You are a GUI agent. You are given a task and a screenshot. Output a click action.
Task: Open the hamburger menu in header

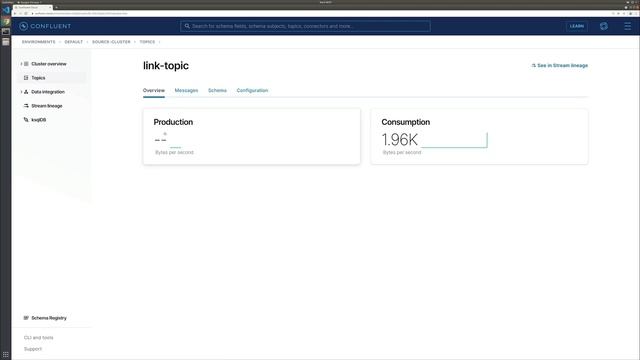[627, 26]
